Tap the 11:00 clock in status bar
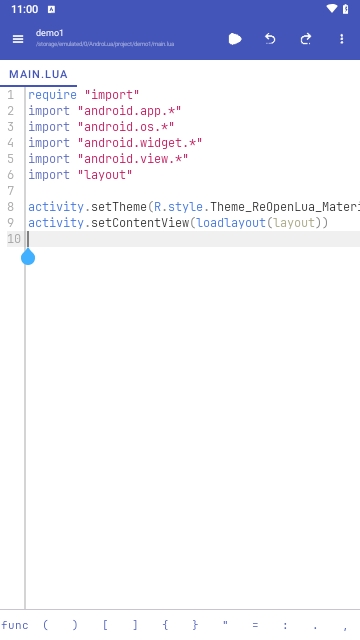The image size is (360, 640). coord(24,9)
